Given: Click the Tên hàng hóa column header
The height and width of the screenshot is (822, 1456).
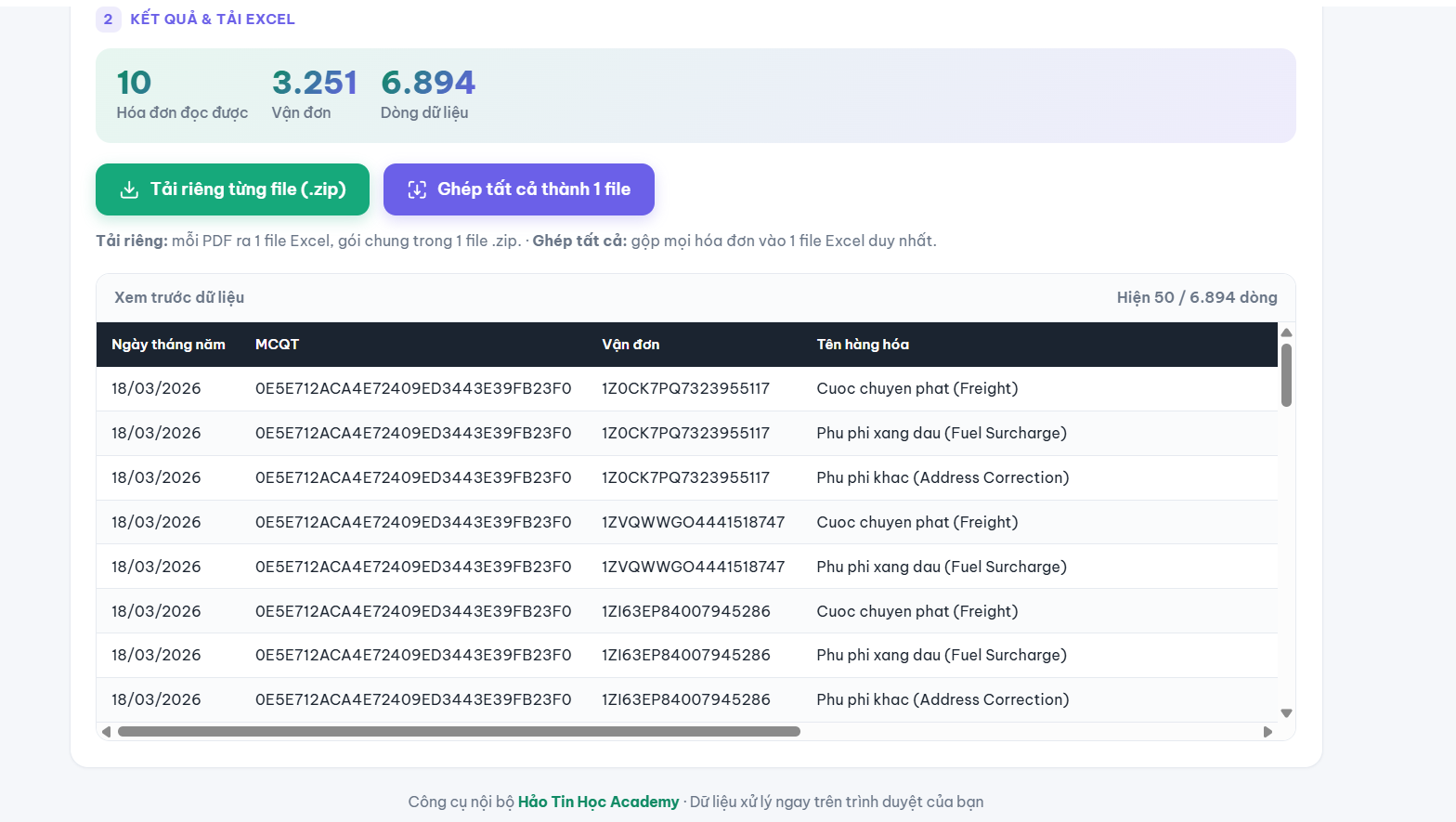Looking at the screenshot, I should coord(863,345).
